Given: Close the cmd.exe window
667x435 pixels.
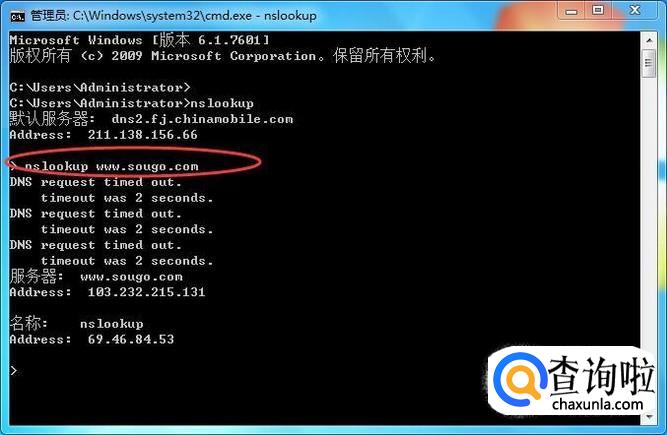Looking at the screenshot, I should tap(635, 11).
